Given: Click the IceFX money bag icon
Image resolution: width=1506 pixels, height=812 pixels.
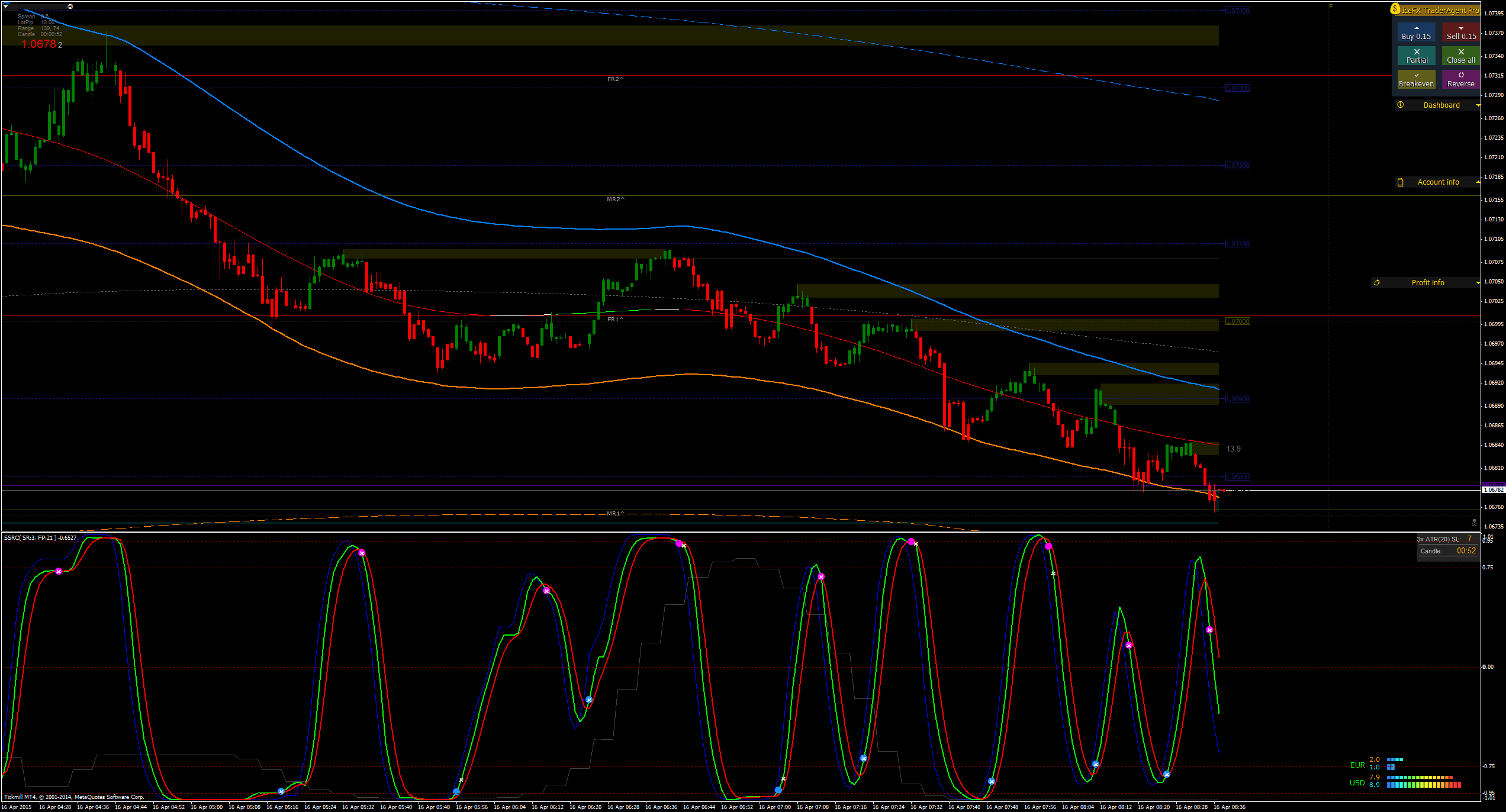Looking at the screenshot, I should (1395, 9).
